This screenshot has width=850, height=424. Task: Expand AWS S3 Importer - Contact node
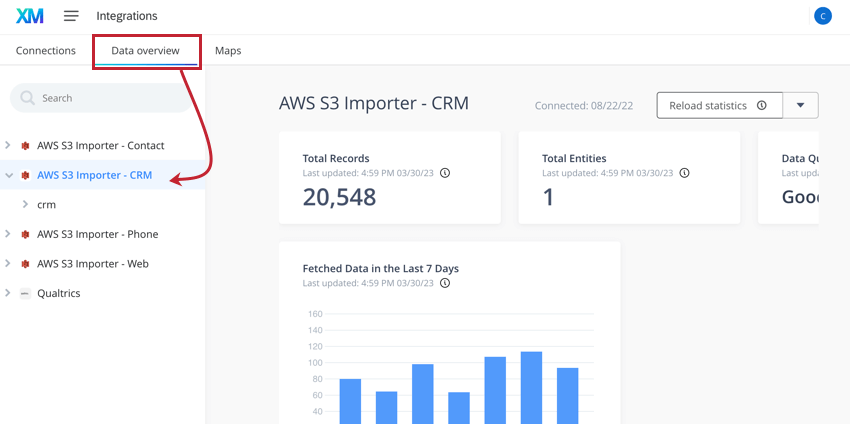[x=8, y=145]
